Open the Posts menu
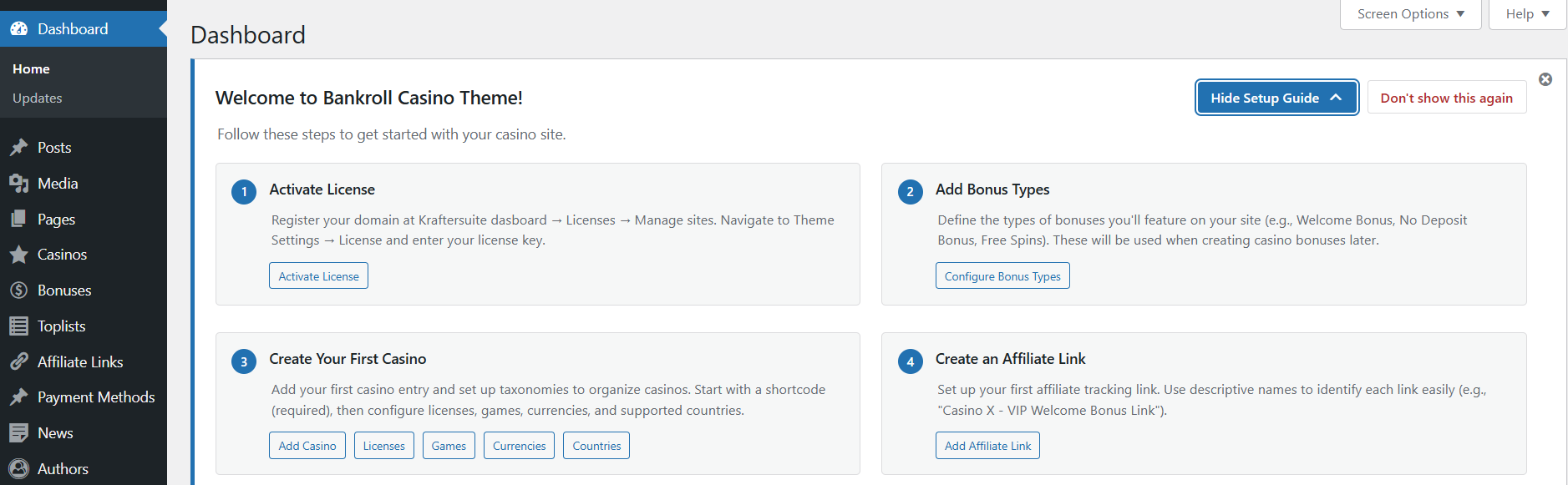1568x485 pixels. pyautogui.click(x=84, y=148)
